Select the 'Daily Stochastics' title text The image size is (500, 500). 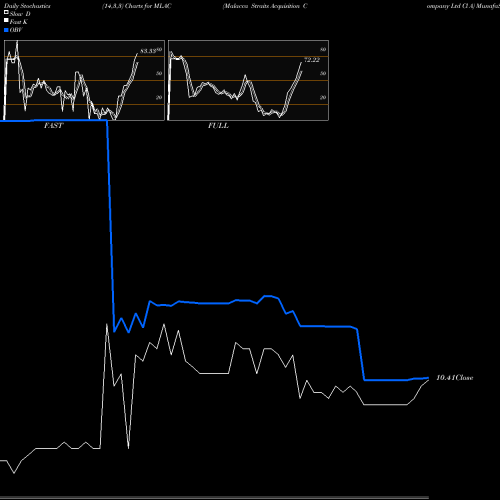(x=27, y=6)
